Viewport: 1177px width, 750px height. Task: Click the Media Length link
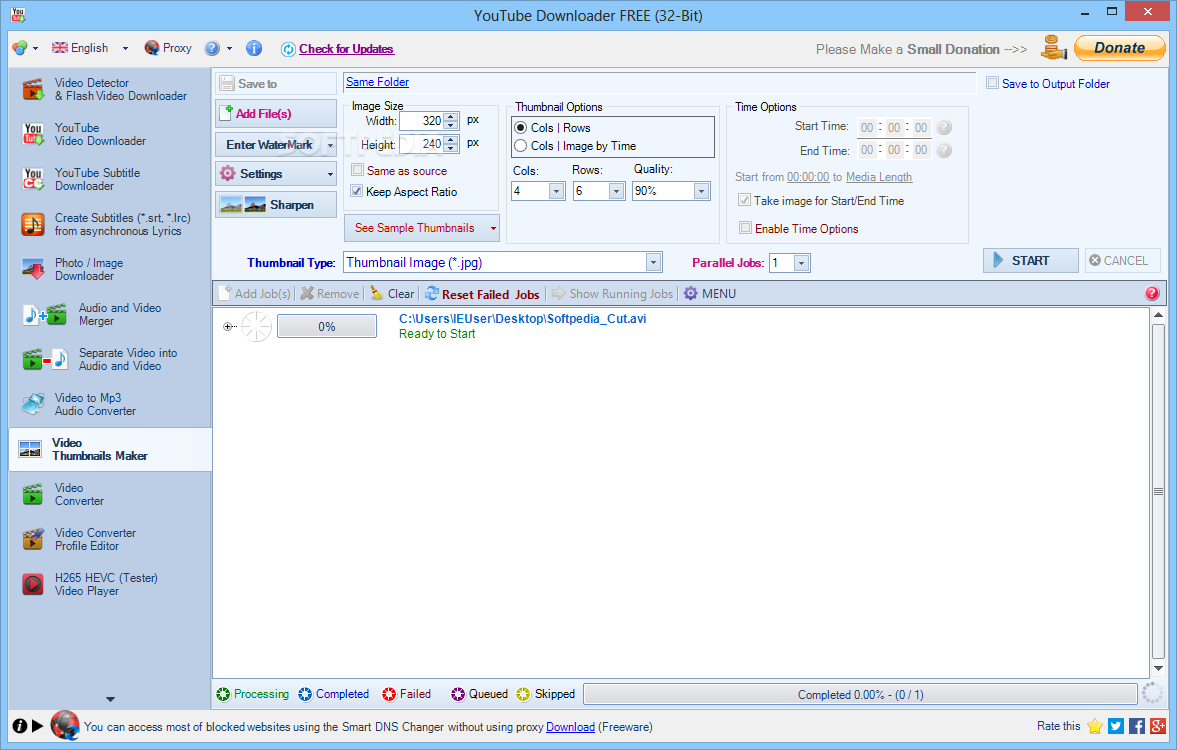[x=879, y=177]
